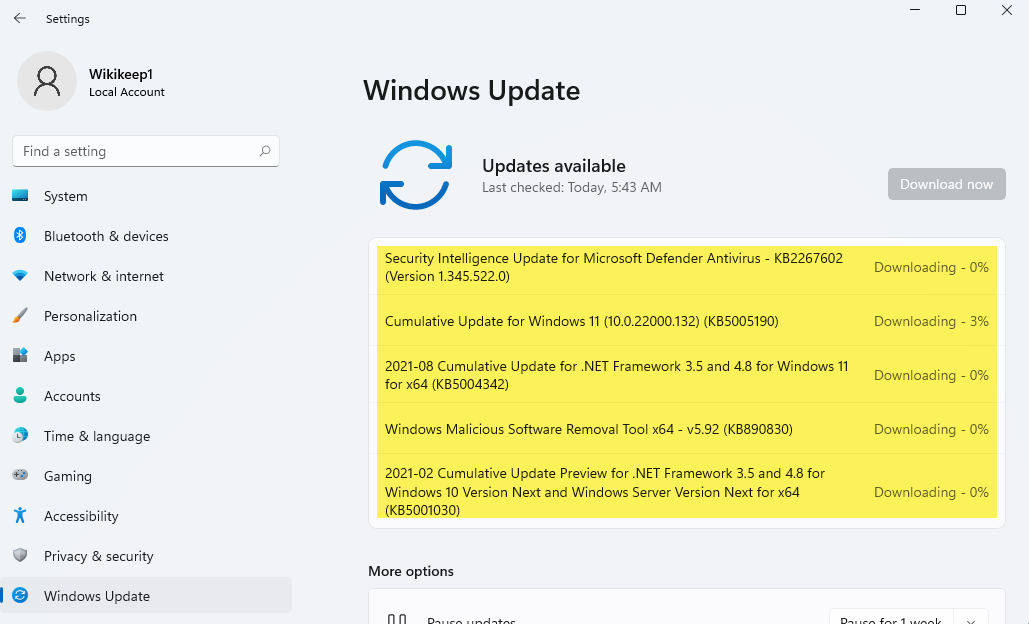
Task: Go to Network & internet
Action: 146,276
